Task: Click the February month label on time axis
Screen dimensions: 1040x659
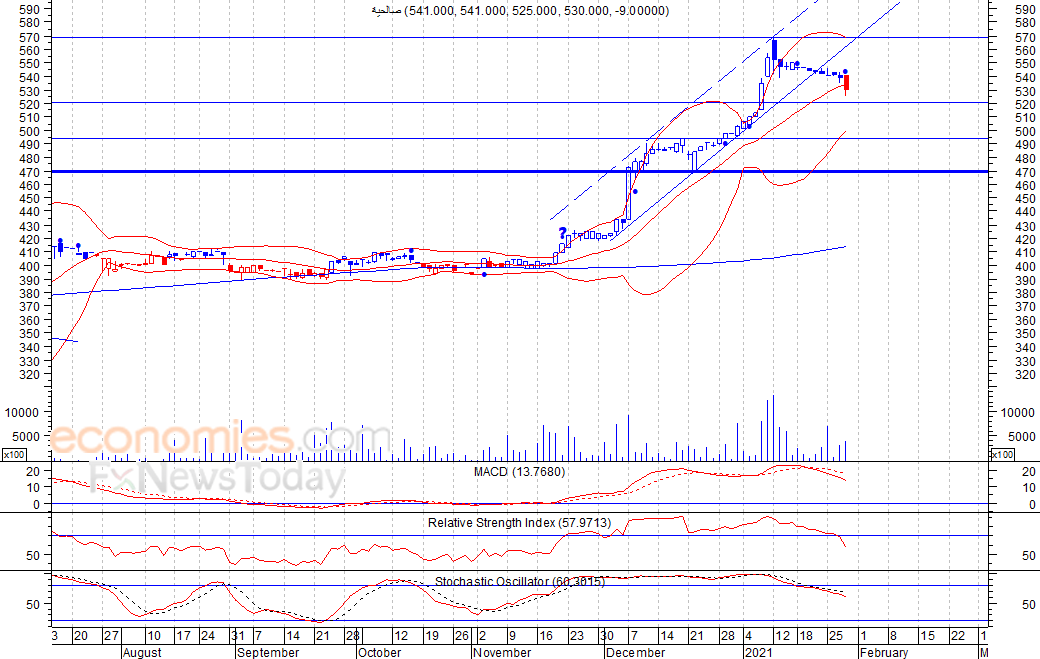Action: [x=883, y=652]
